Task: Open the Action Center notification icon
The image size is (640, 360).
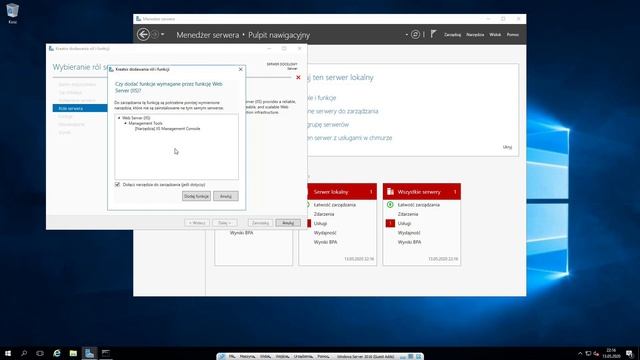Action: pyautogui.click(x=629, y=353)
